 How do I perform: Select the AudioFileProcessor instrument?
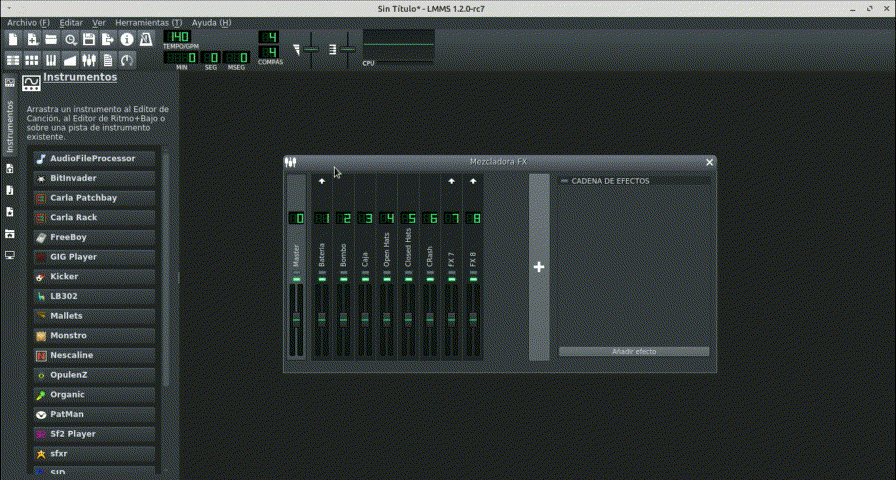94,159
